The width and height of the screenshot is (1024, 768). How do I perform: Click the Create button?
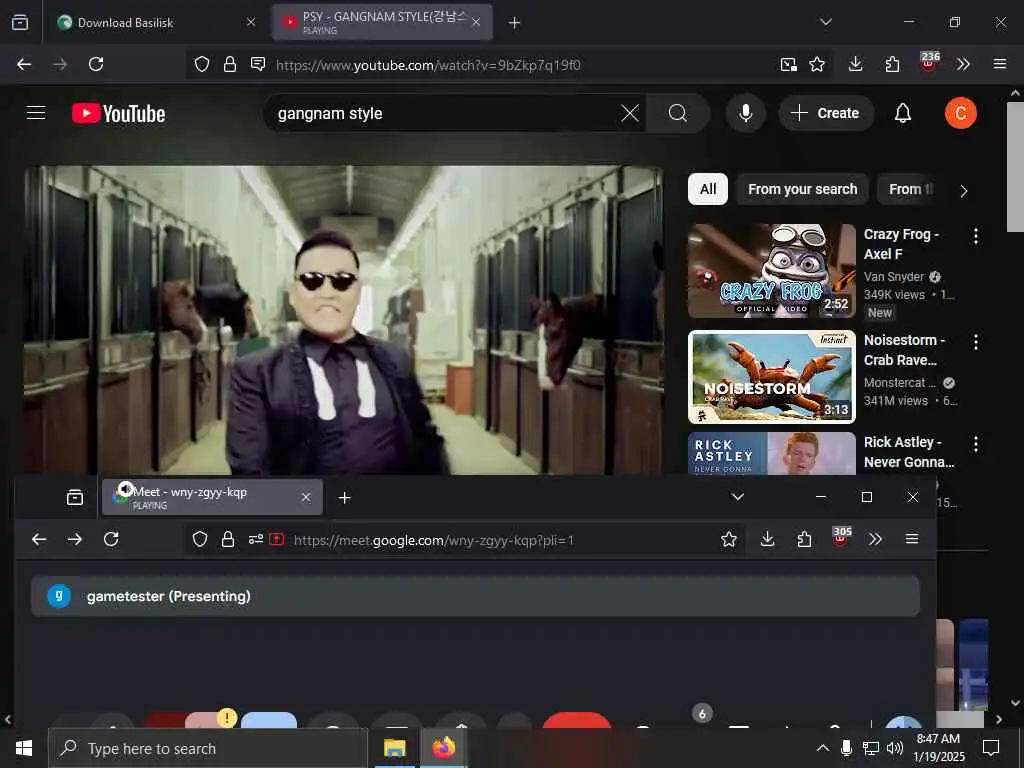pyautogui.click(x=825, y=113)
